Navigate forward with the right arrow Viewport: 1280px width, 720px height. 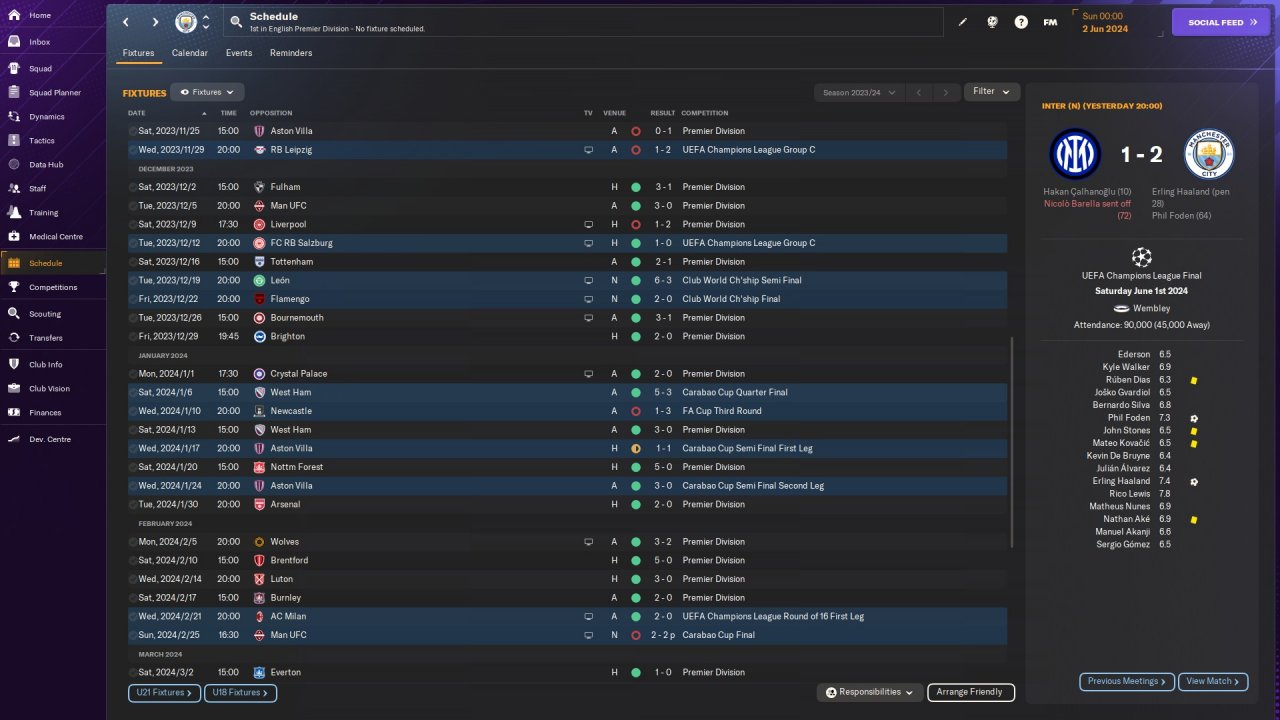[155, 22]
